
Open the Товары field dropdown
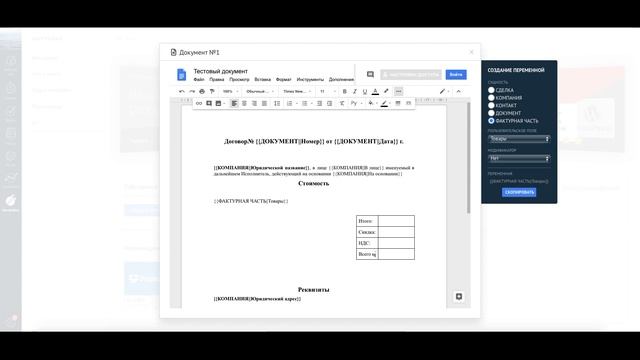pyautogui.click(x=519, y=139)
